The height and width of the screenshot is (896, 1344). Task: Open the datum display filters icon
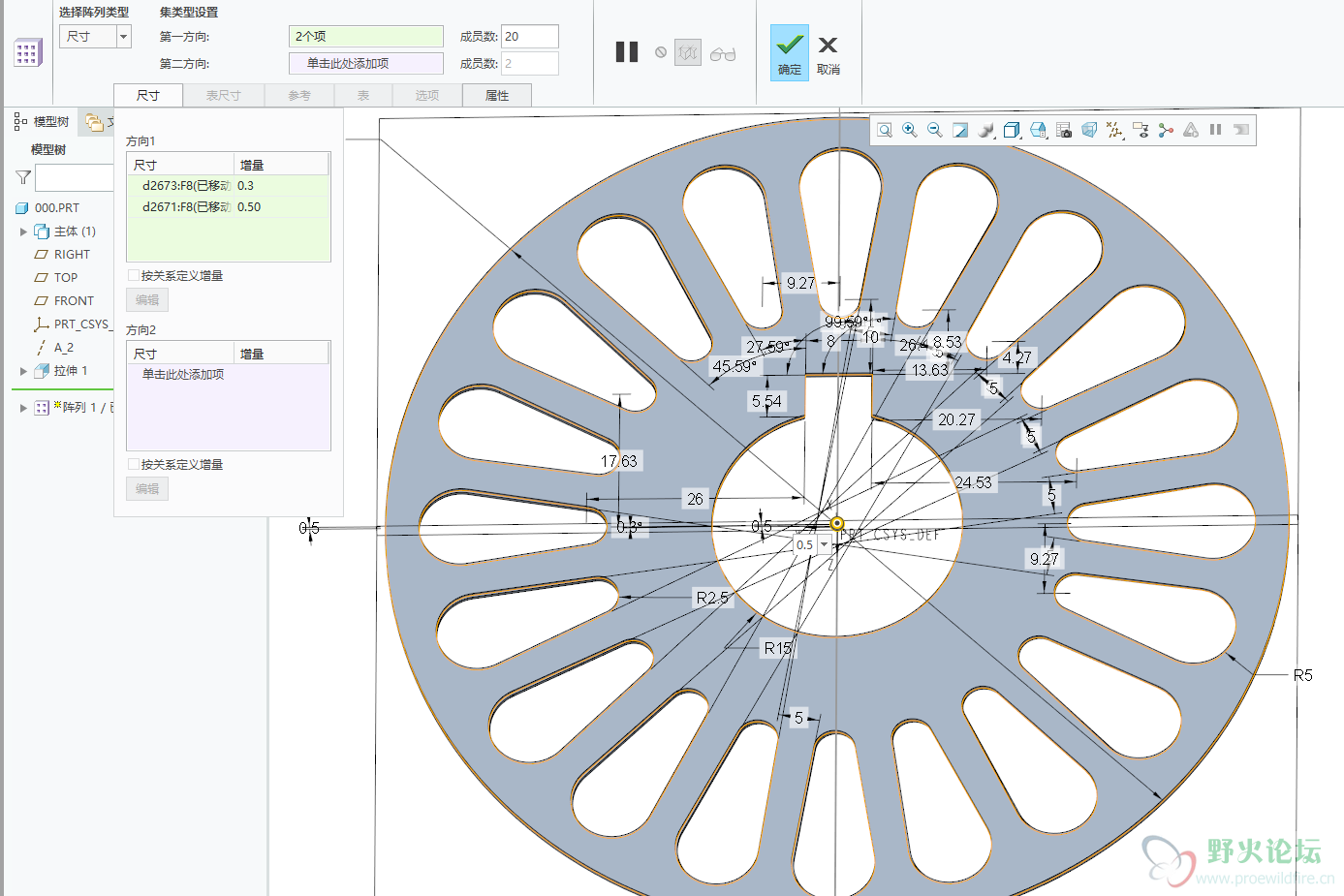pos(1115,130)
